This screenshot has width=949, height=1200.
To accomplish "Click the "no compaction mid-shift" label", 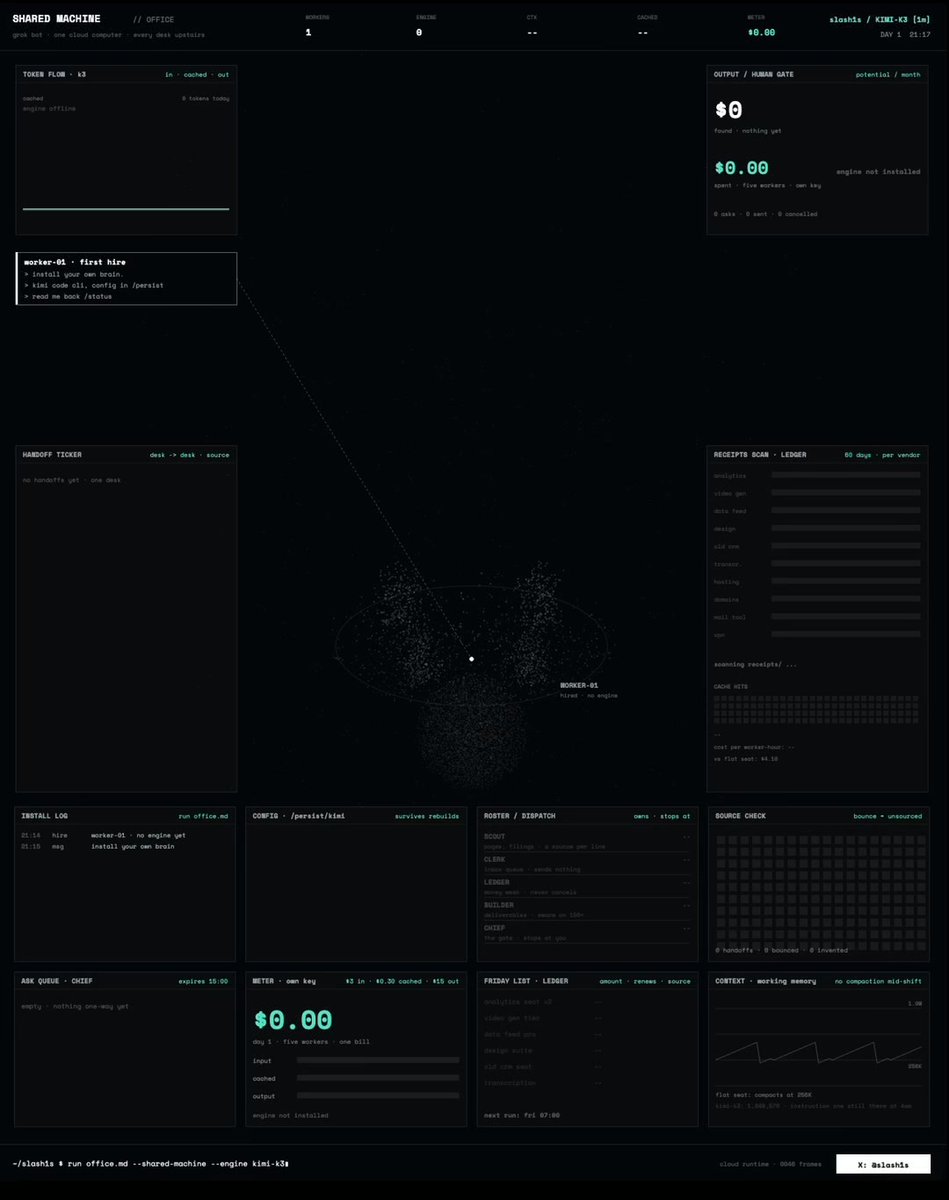I will point(878,981).
